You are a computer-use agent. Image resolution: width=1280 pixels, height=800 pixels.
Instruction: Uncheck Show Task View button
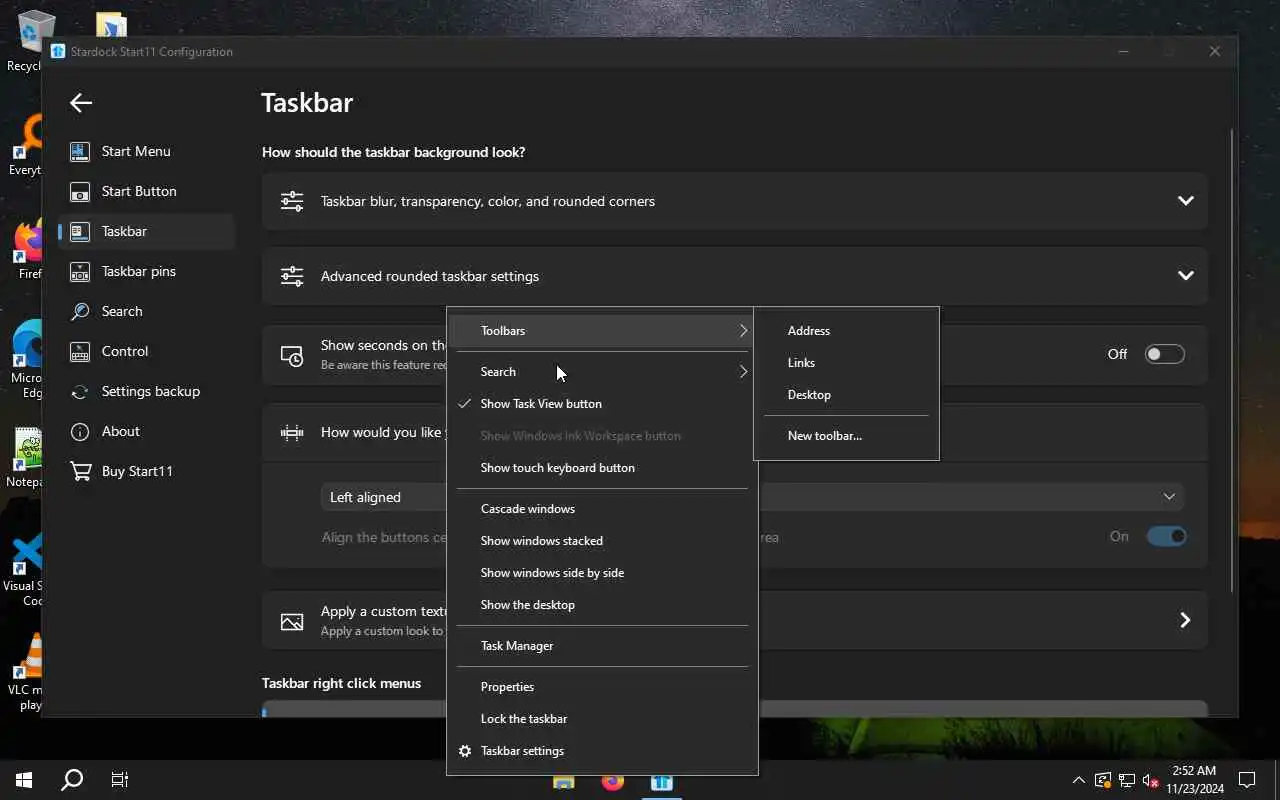point(602,404)
